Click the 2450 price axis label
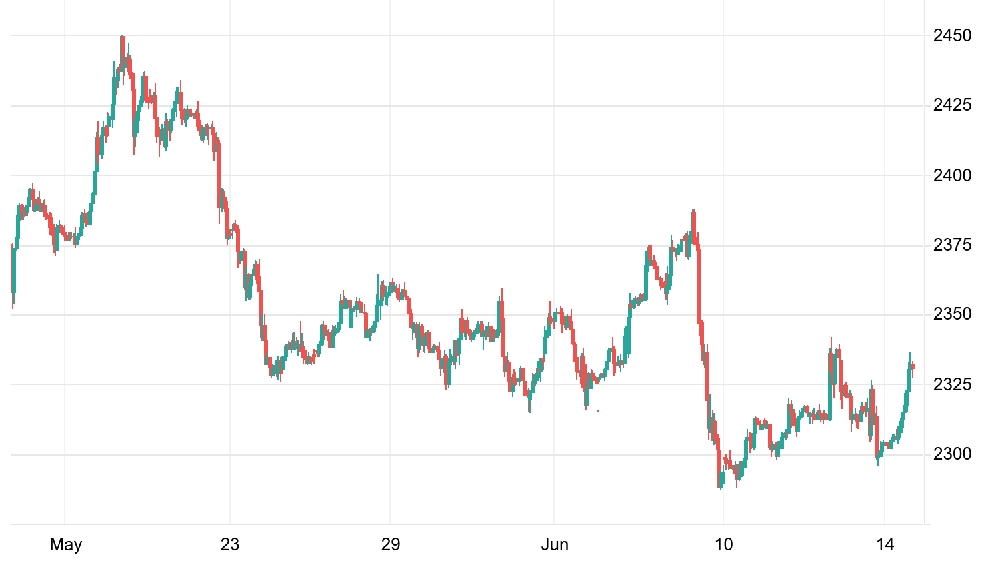 (952, 36)
